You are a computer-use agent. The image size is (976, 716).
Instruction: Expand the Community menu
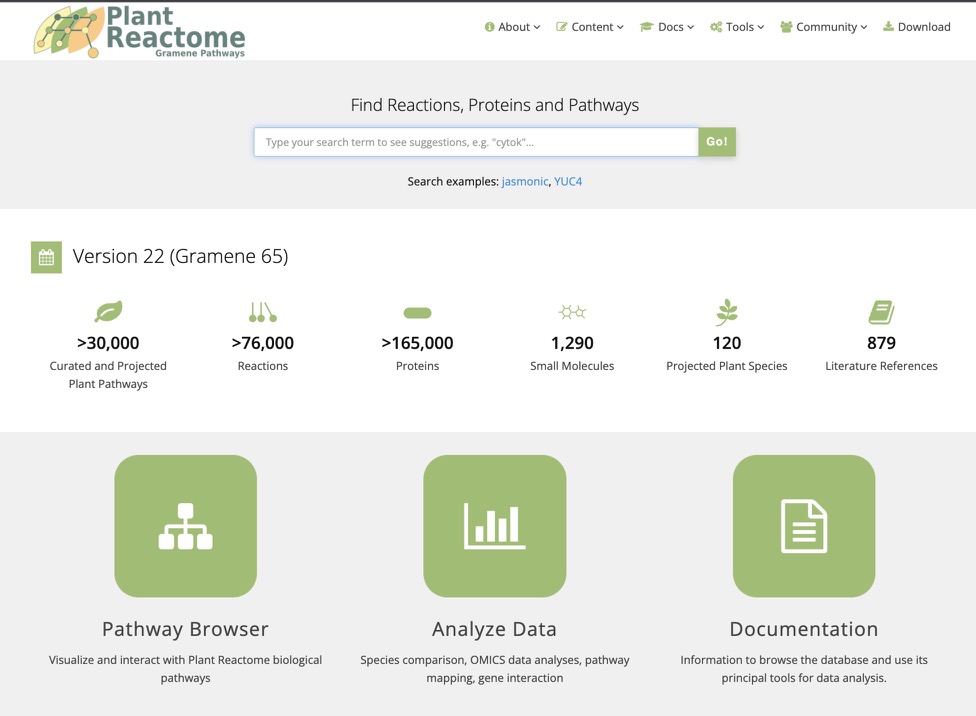pyautogui.click(x=824, y=27)
